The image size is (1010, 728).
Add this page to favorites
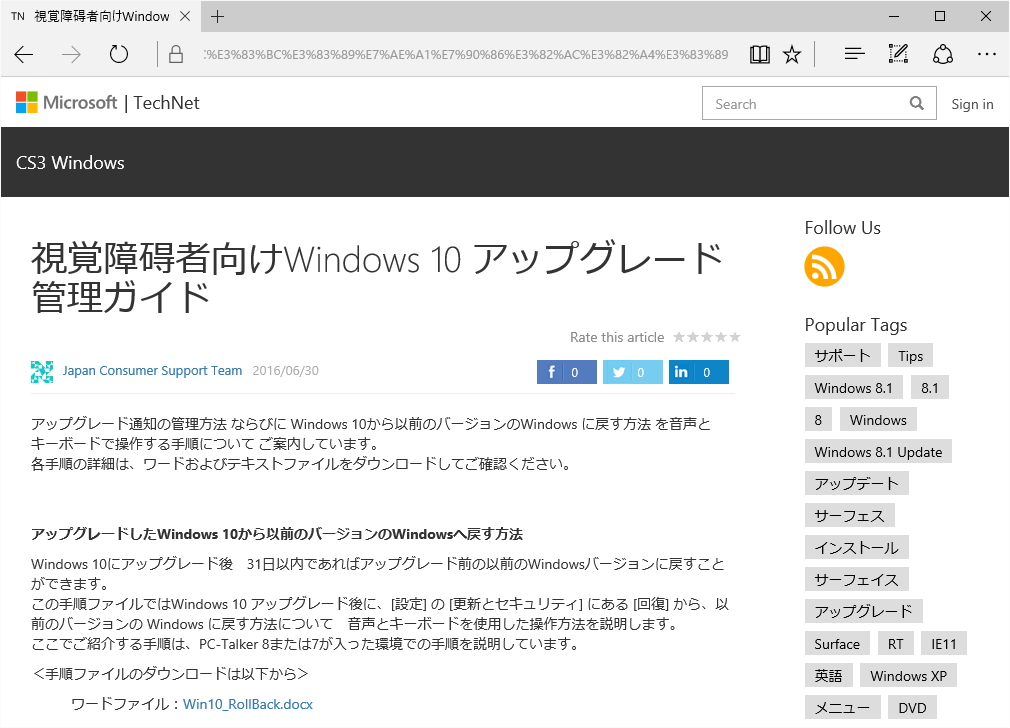(792, 54)
